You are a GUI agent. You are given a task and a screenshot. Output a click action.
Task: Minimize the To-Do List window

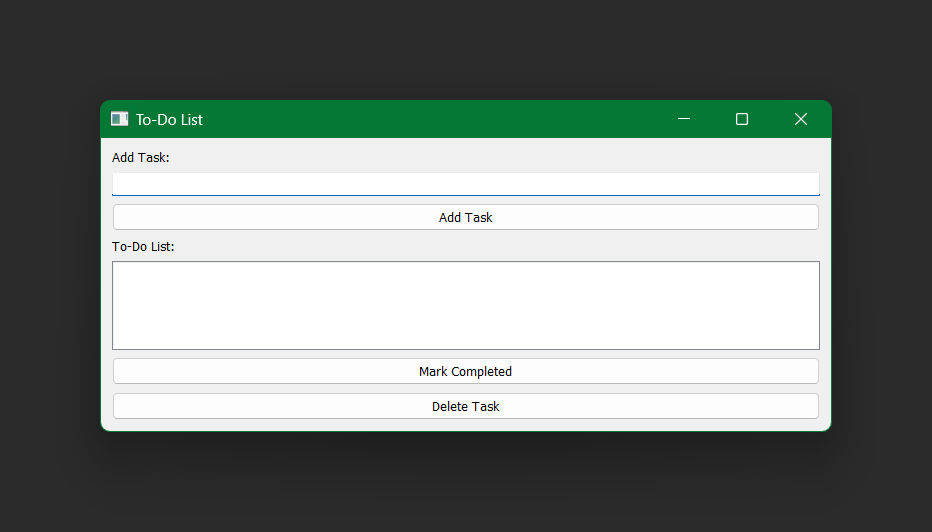click(x=684, y=119)
